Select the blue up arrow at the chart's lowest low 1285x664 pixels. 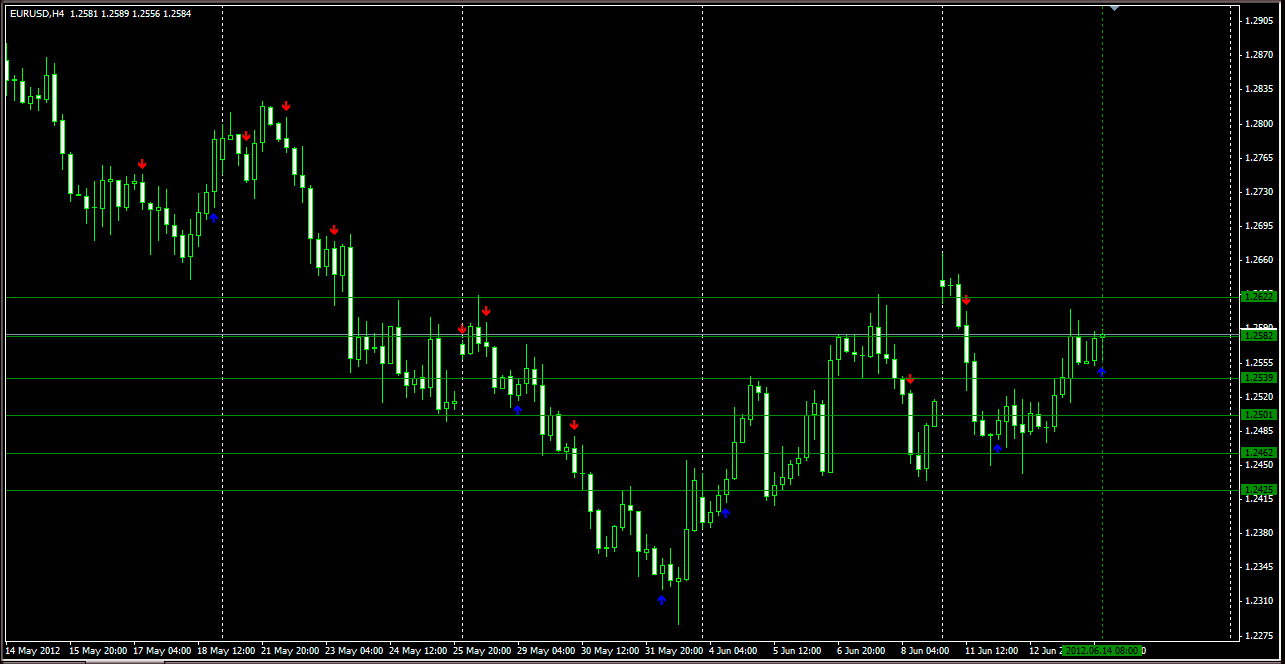point(661,600)
